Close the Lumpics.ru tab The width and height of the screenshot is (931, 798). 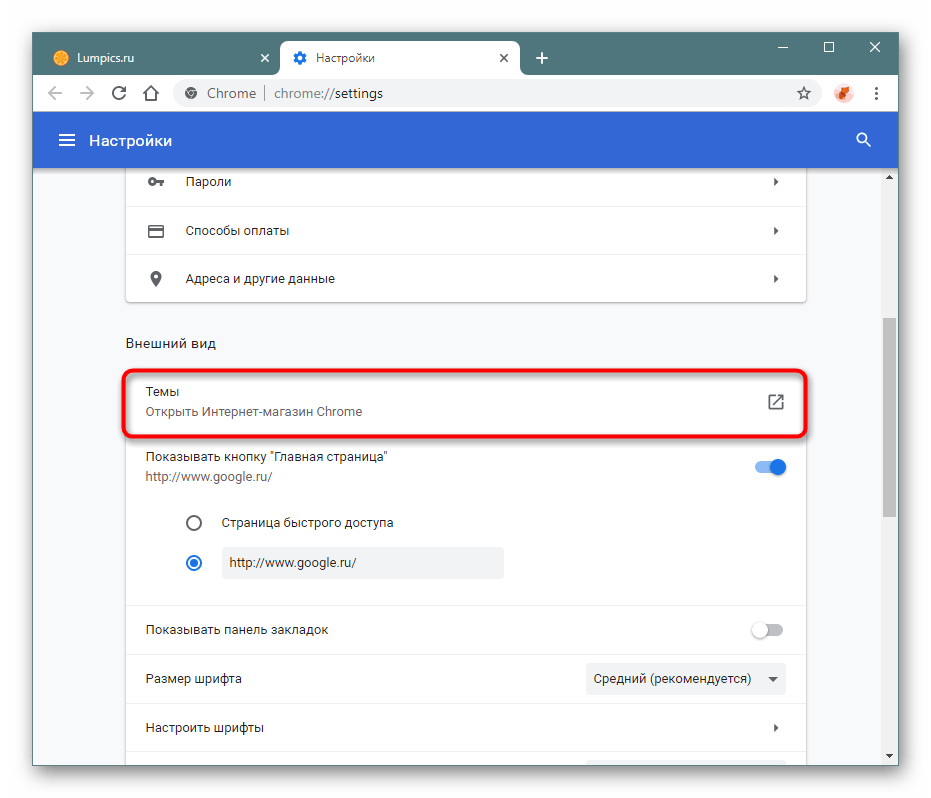(265, 58)
